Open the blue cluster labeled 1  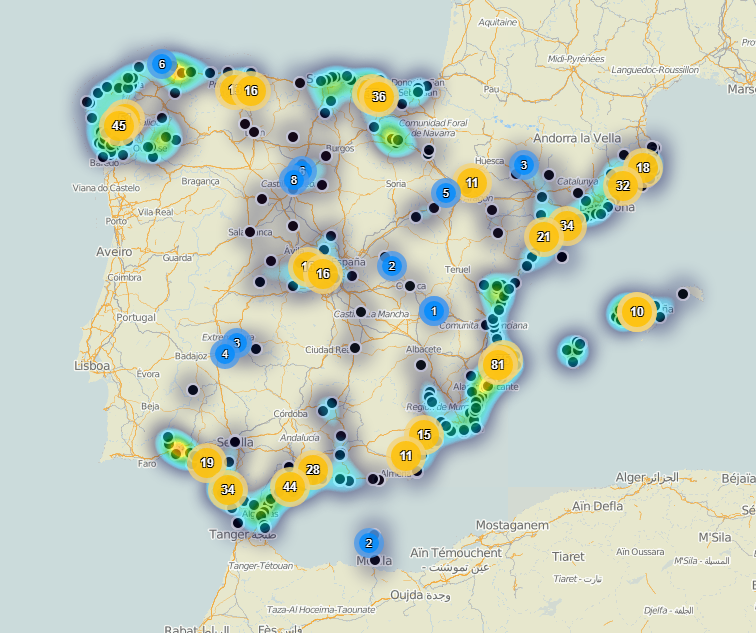point(434,311)
